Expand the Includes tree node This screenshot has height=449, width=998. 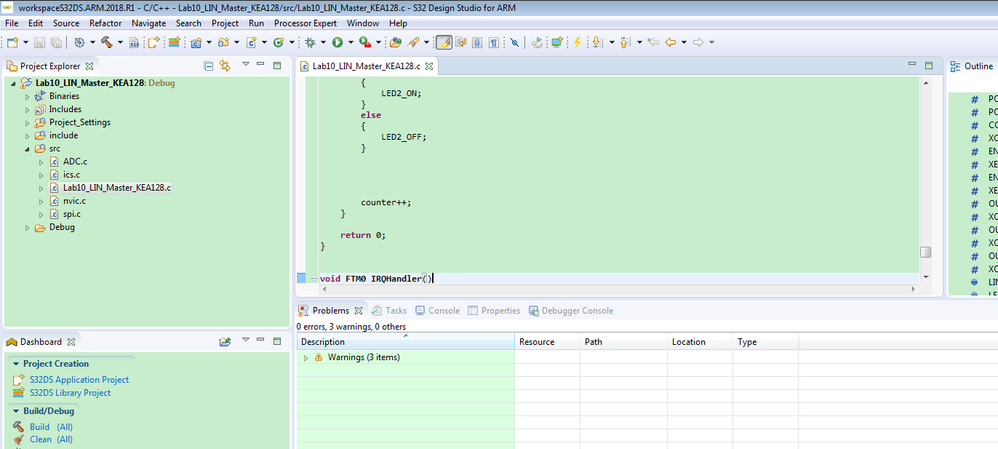(x=27, y=110)
